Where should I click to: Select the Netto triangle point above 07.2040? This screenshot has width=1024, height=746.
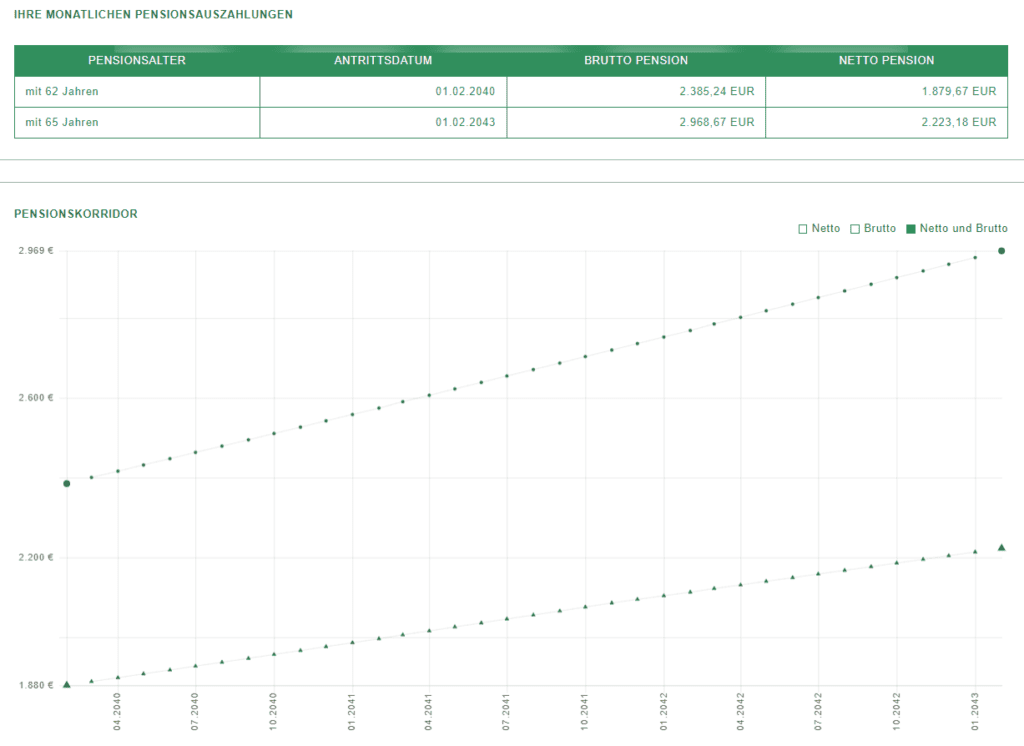pos(196,665)
